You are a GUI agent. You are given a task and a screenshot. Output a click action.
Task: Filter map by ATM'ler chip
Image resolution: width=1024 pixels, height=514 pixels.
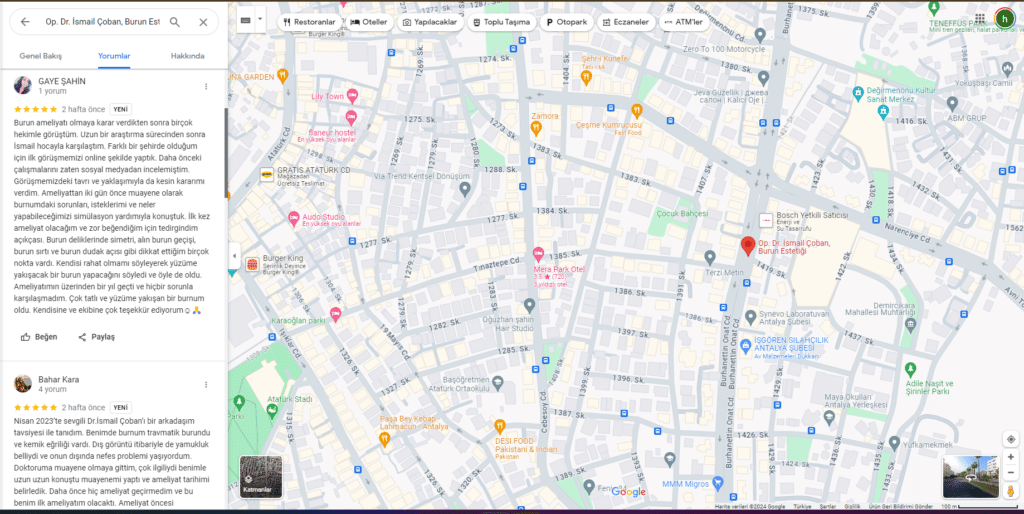pos(683,22)
